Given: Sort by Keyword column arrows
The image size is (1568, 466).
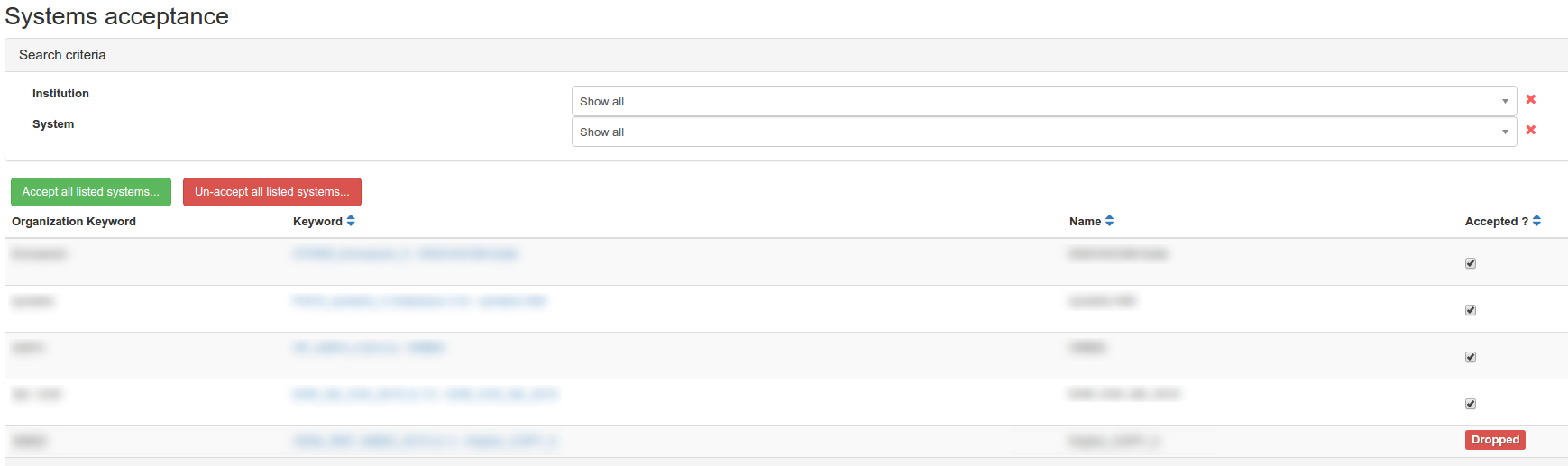Looking at the screenshot, I should click(x=351, y=221).
